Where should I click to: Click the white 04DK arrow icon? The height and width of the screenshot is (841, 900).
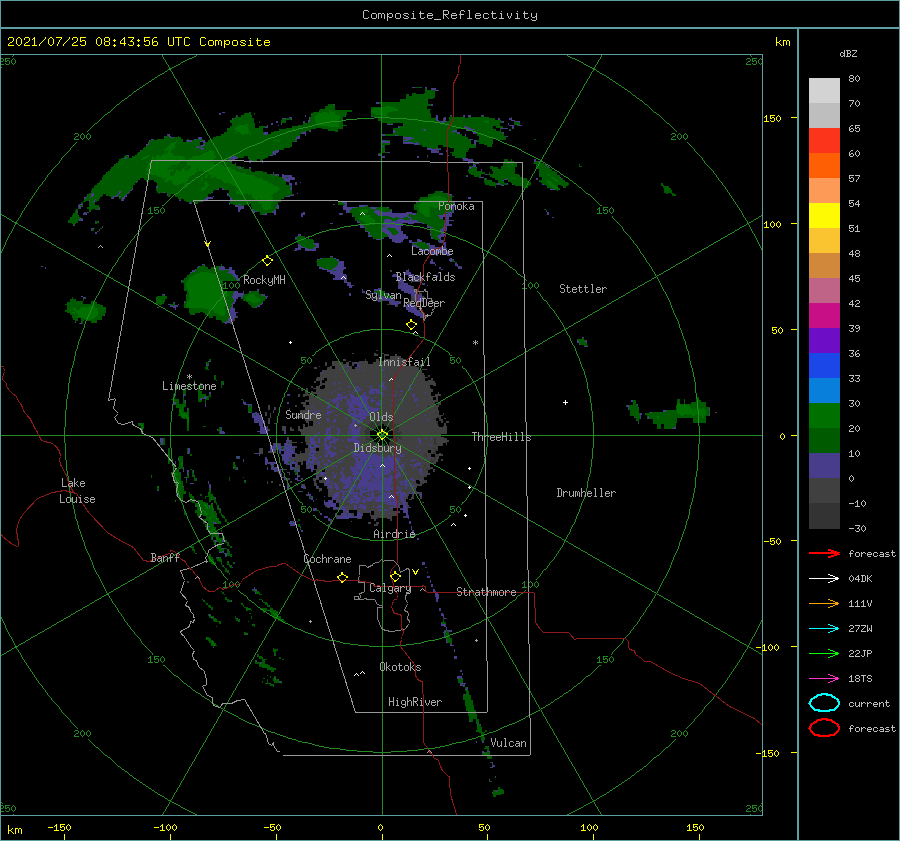(x=824, y=578)
